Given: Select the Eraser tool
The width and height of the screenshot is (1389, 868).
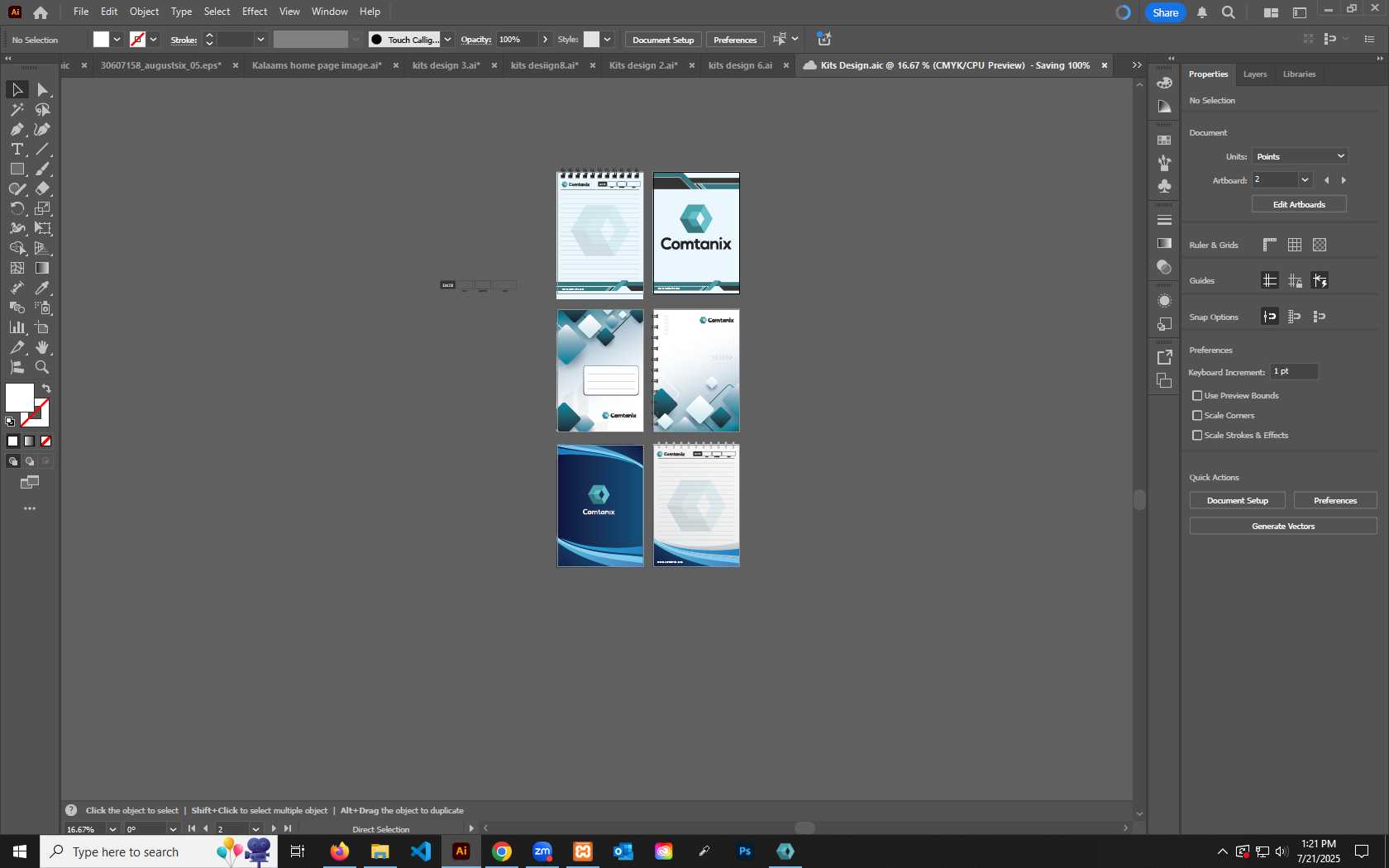Looking at the screenshot, I should coord(42,188).
